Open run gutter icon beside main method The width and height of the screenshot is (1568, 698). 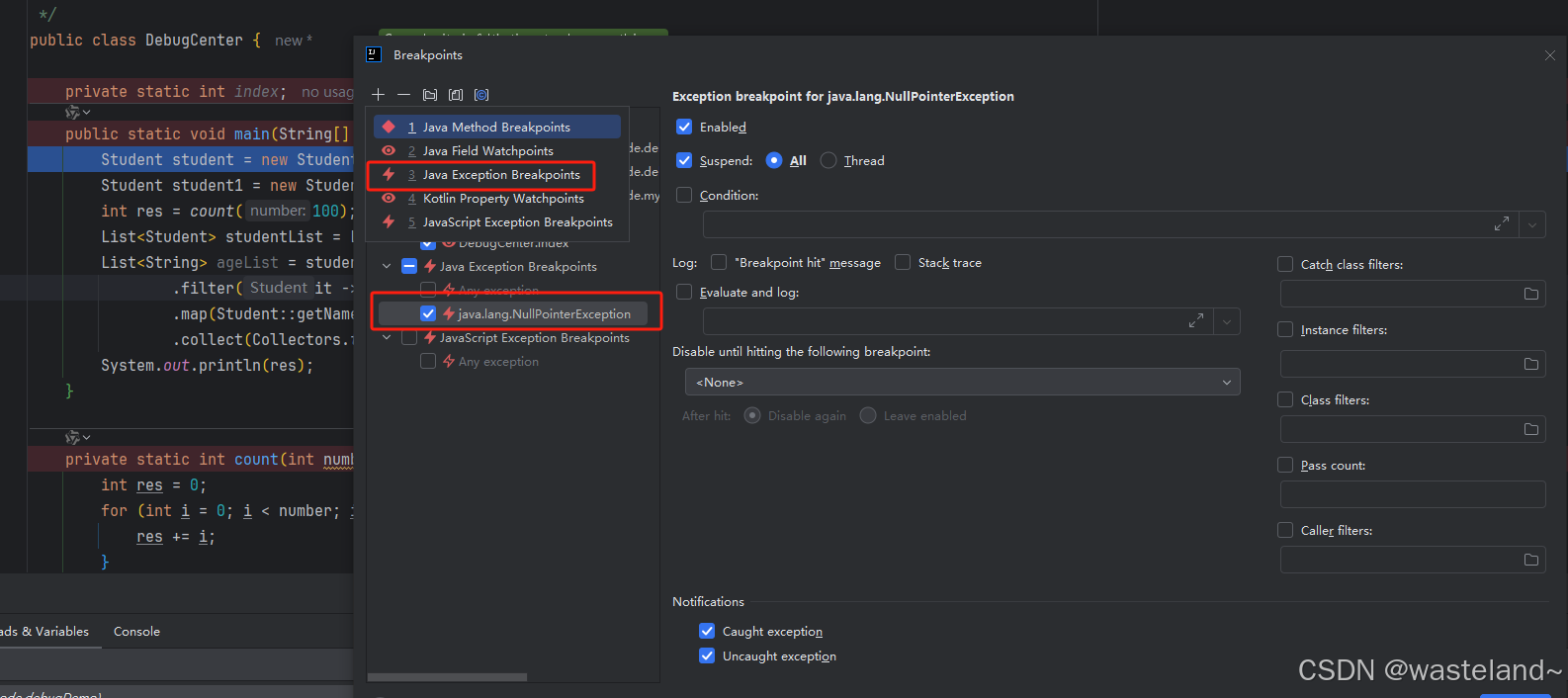click(x=77, y=113)
